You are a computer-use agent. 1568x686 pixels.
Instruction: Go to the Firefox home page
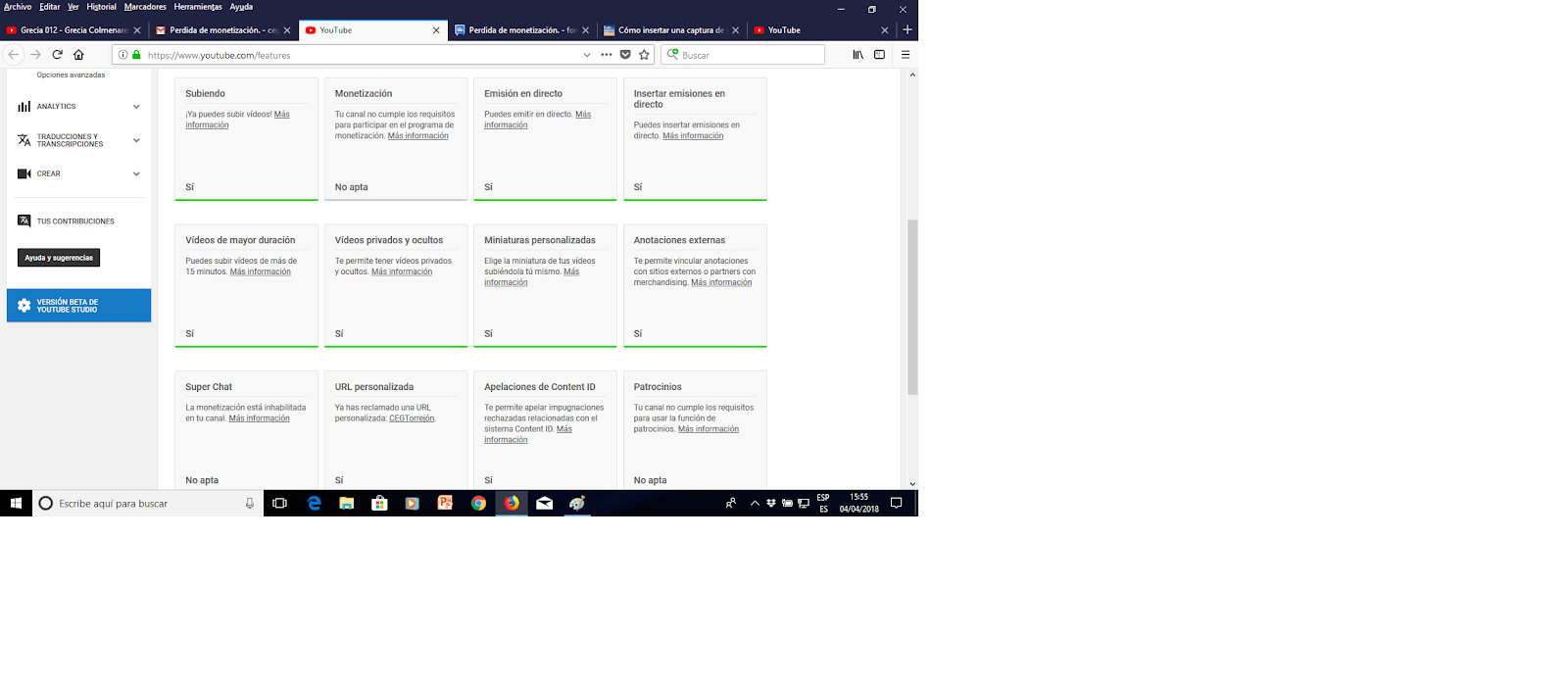coord(79,55)
